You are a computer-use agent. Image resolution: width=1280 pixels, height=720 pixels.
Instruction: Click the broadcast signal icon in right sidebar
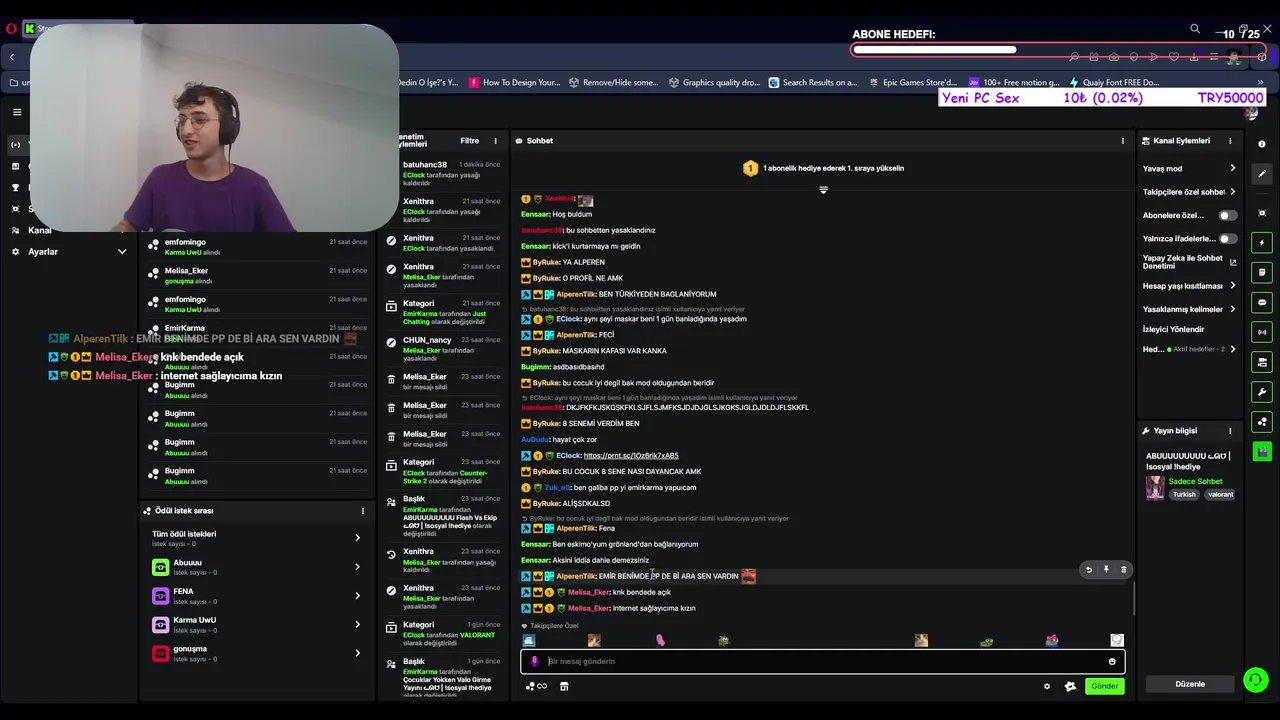tap(1262, 332)
